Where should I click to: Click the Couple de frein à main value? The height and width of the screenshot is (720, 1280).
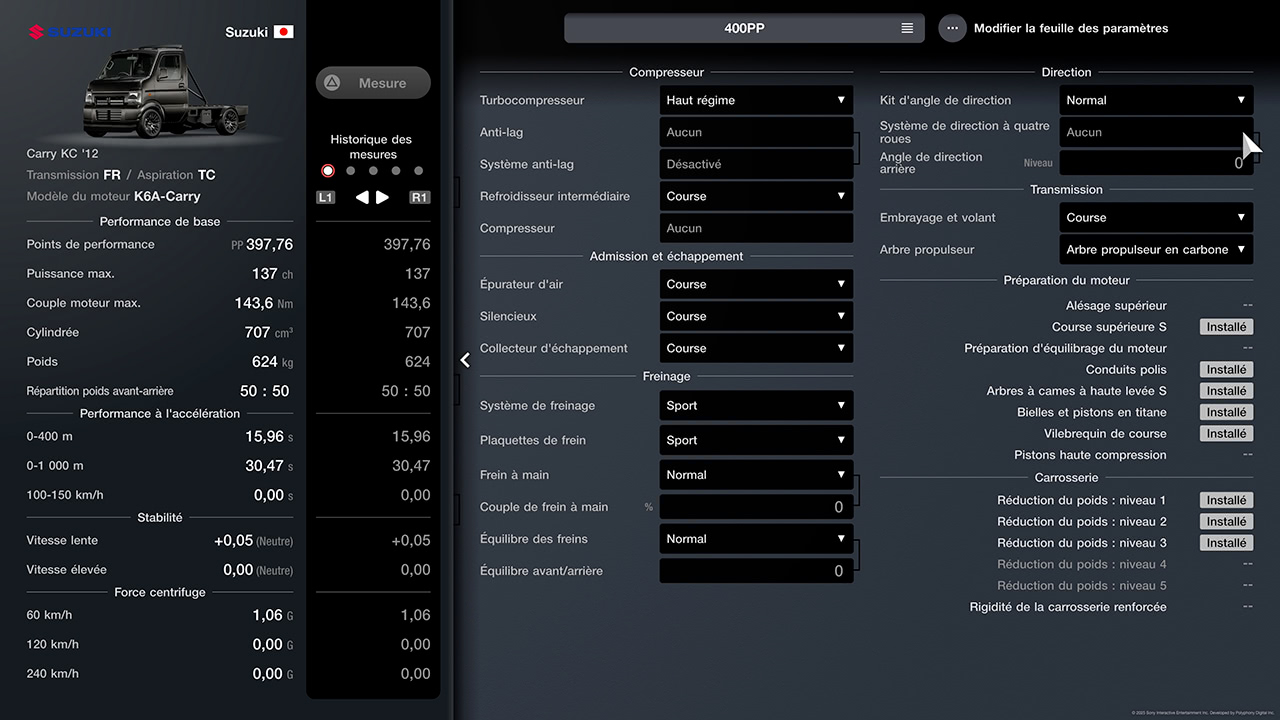click(756, 507)
